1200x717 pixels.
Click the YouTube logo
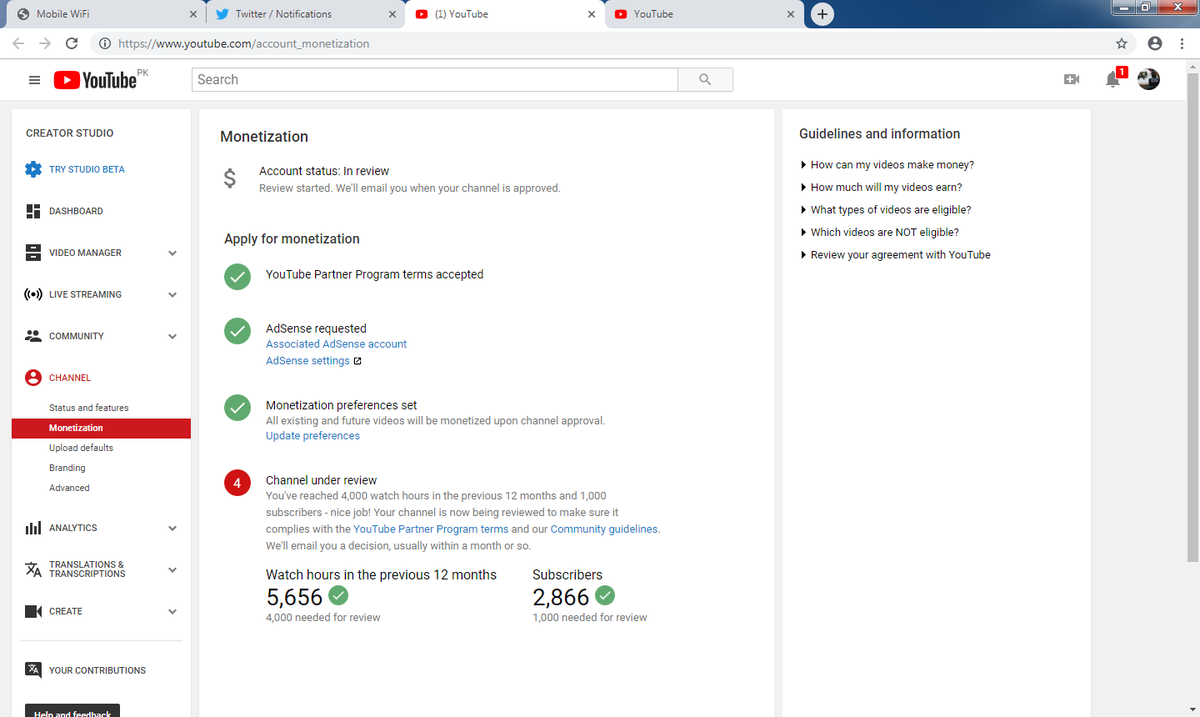pos(96,80)
